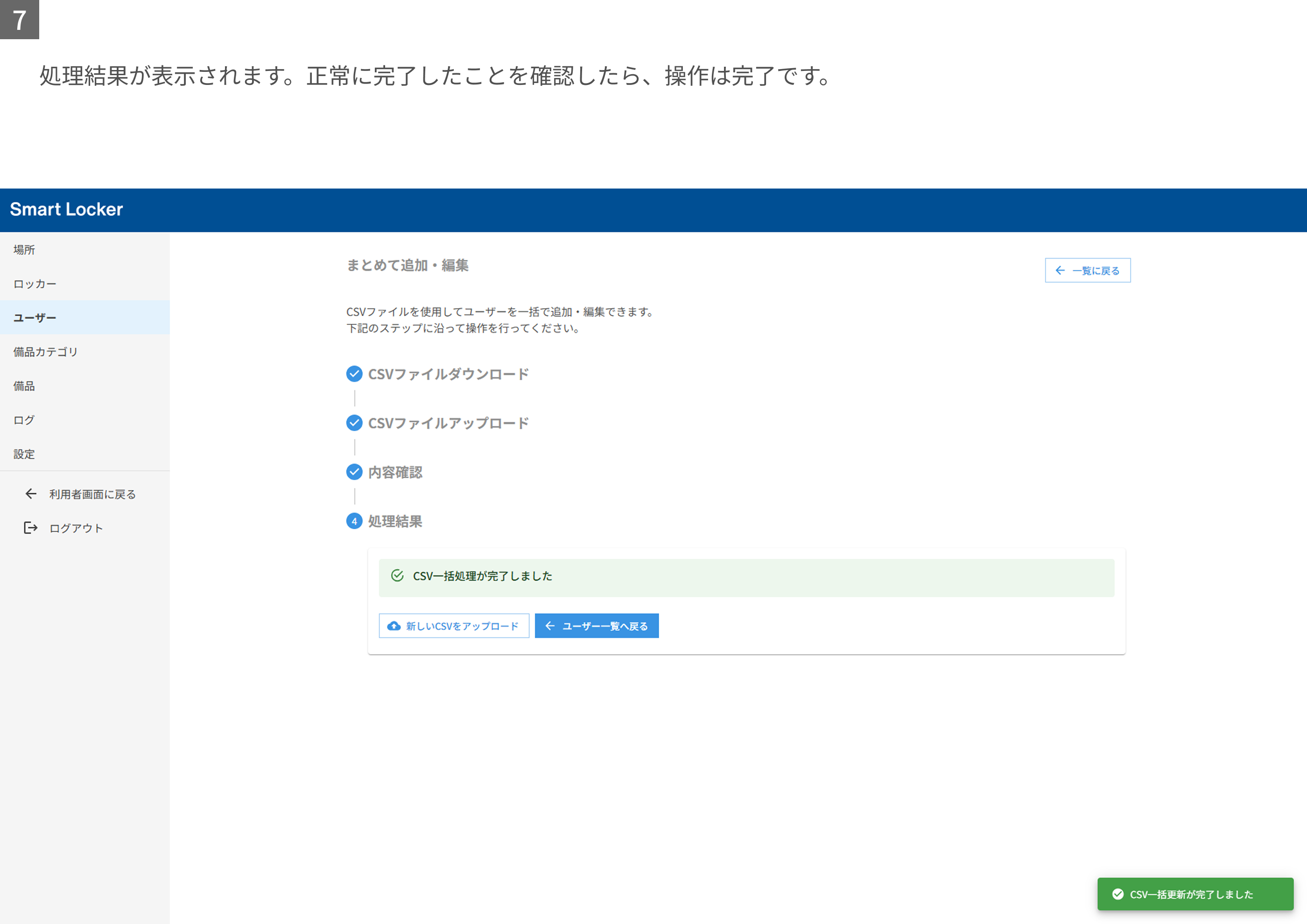Click the 内容確認 step checkmark icon
This screenshot has height=924, width=1307.
(x=354, y=472)
